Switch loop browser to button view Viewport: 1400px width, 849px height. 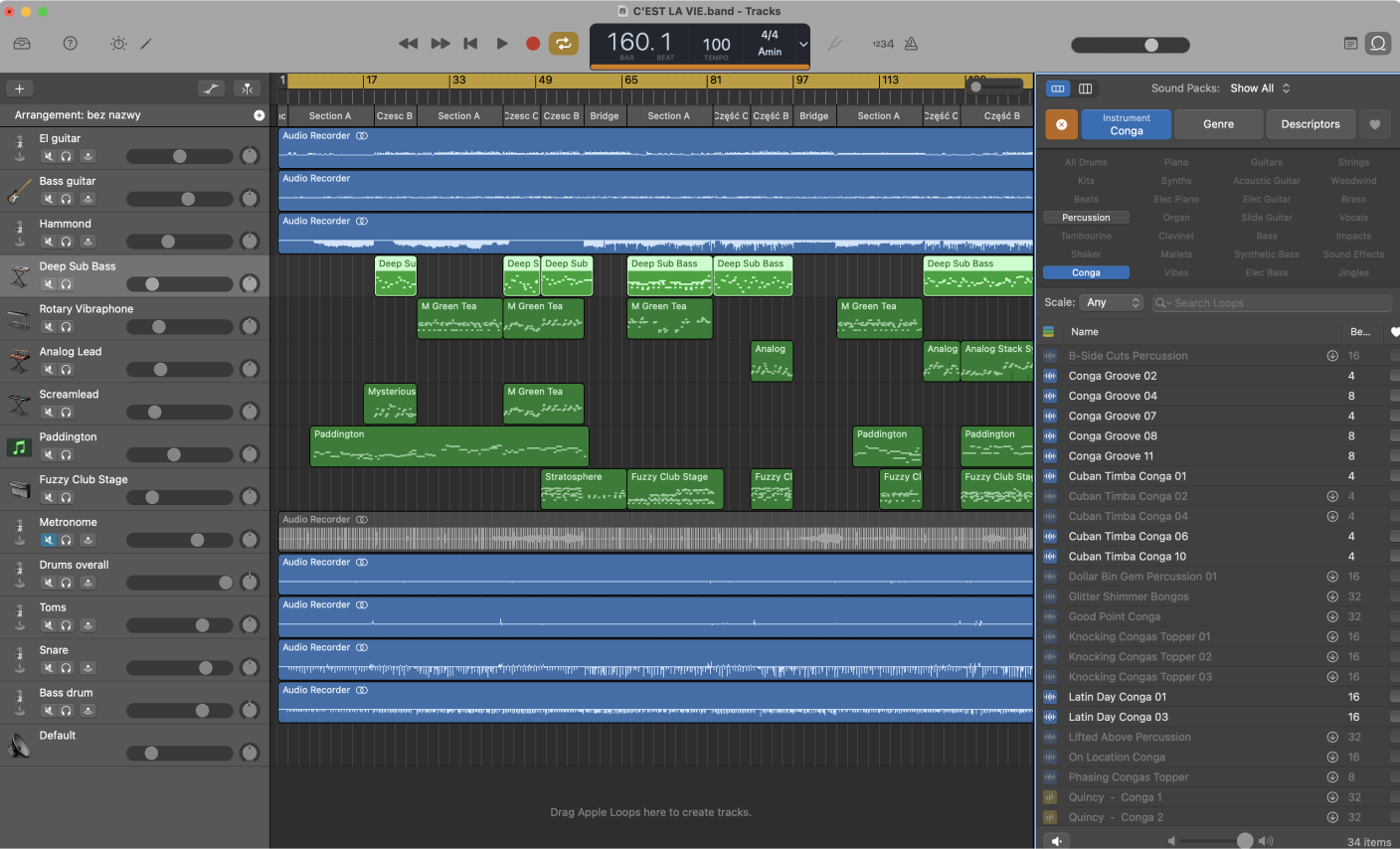(x=1058, y=88)
